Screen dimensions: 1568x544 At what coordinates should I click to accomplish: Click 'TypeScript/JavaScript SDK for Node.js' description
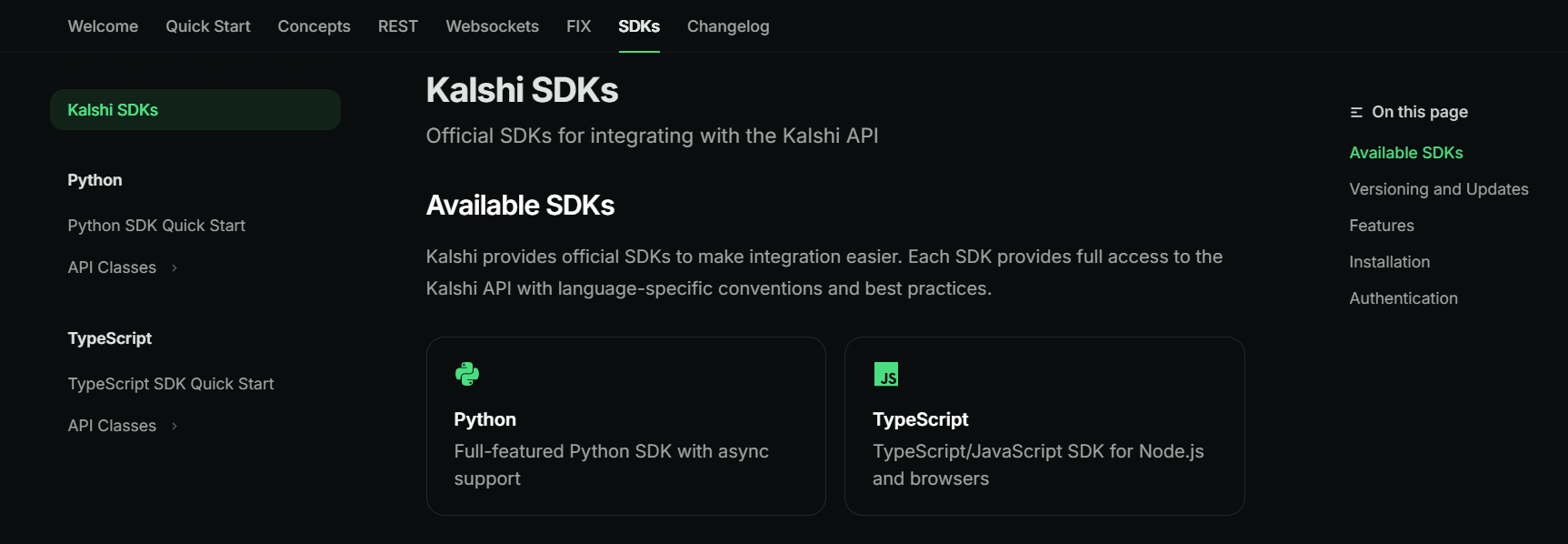[x=1038, y=465]
